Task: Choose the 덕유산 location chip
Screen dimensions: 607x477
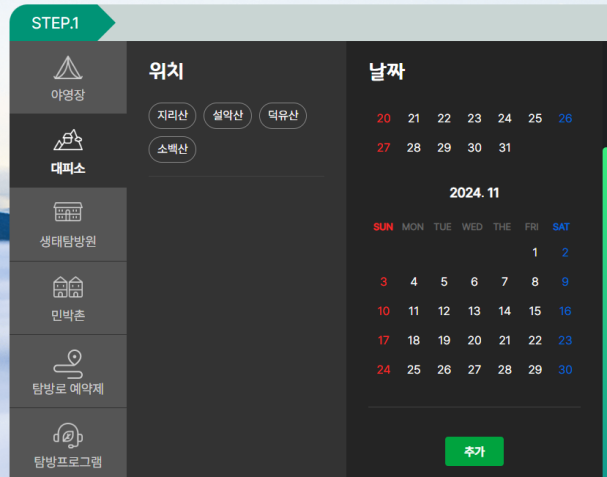Action: click(x=283, y=115)
